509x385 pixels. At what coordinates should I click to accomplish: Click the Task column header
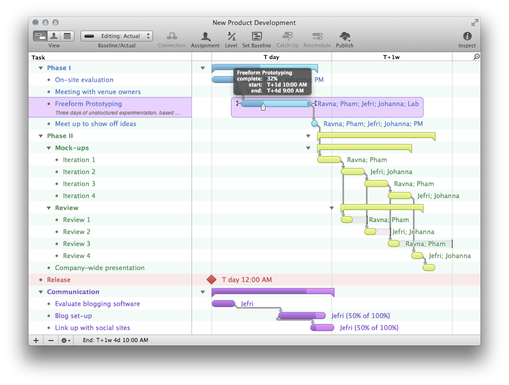click(38, 57)
